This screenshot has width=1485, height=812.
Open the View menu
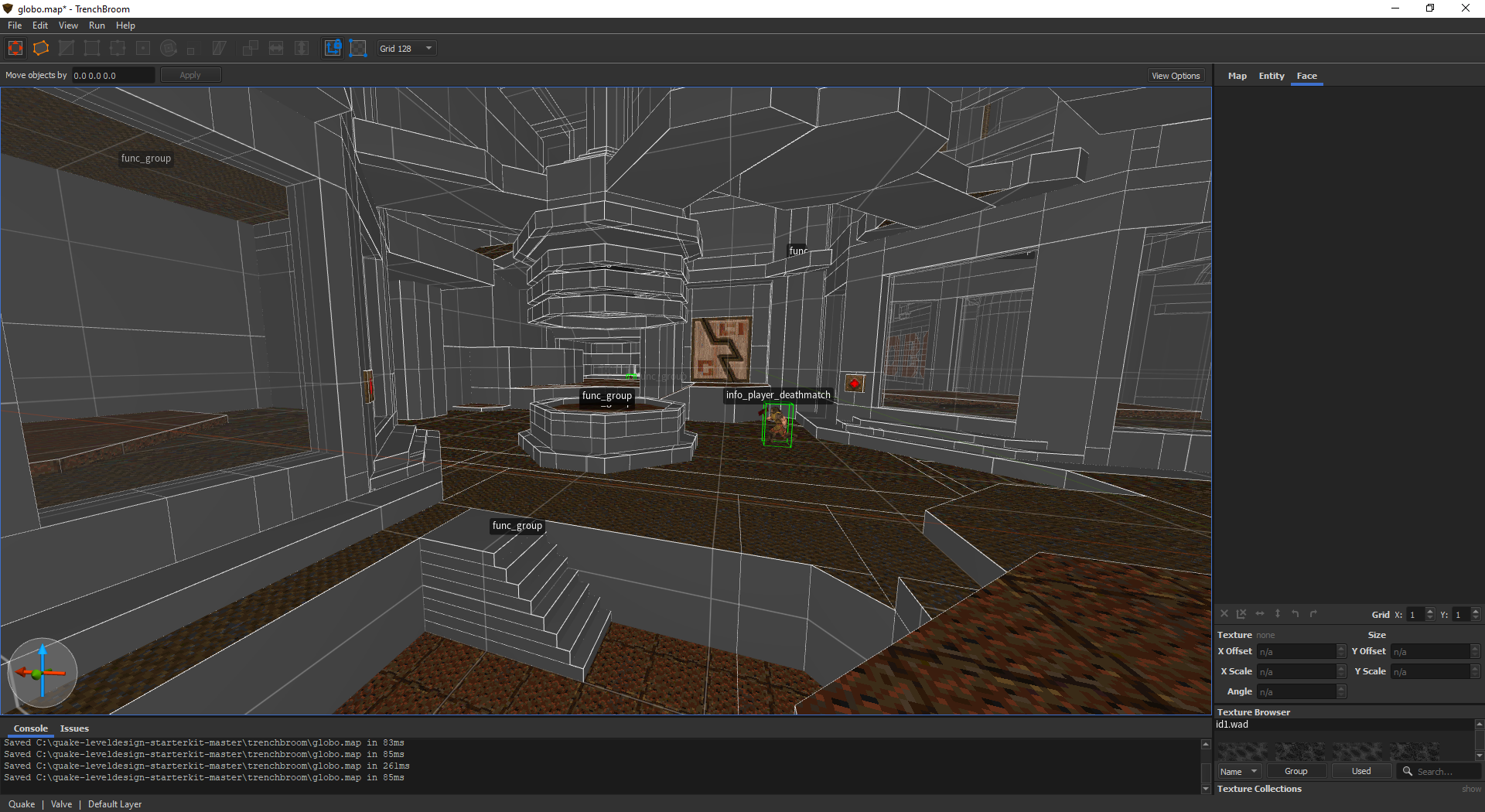click(68, 26)
